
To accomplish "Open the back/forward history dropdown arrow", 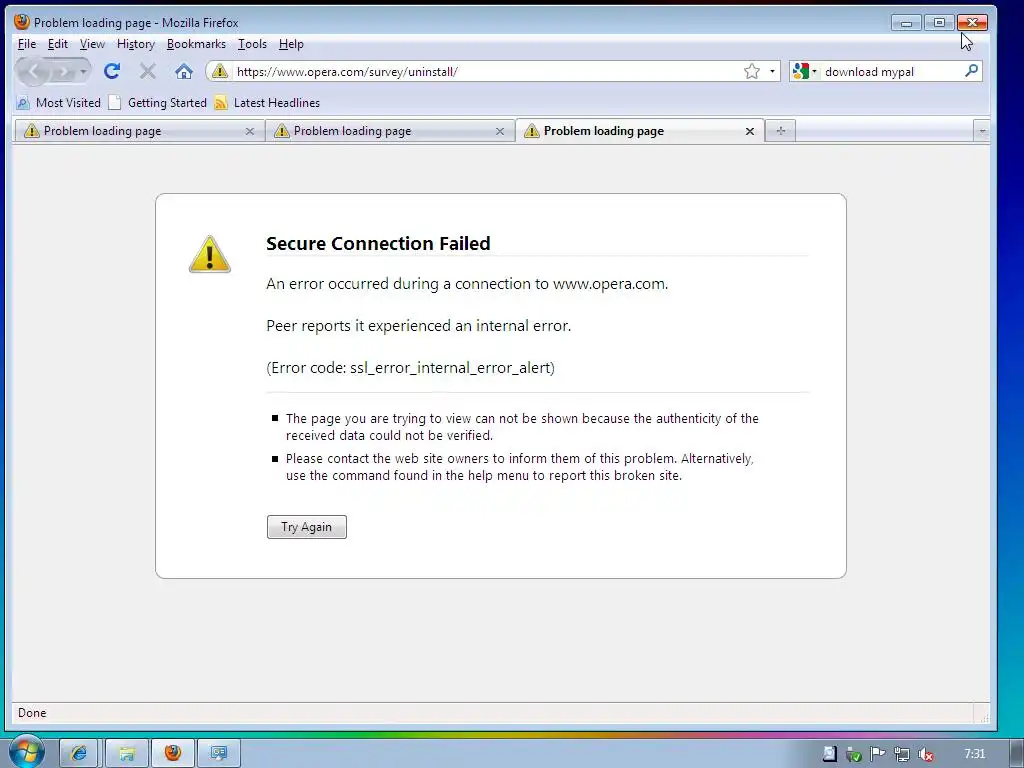I will click(83, 71).
